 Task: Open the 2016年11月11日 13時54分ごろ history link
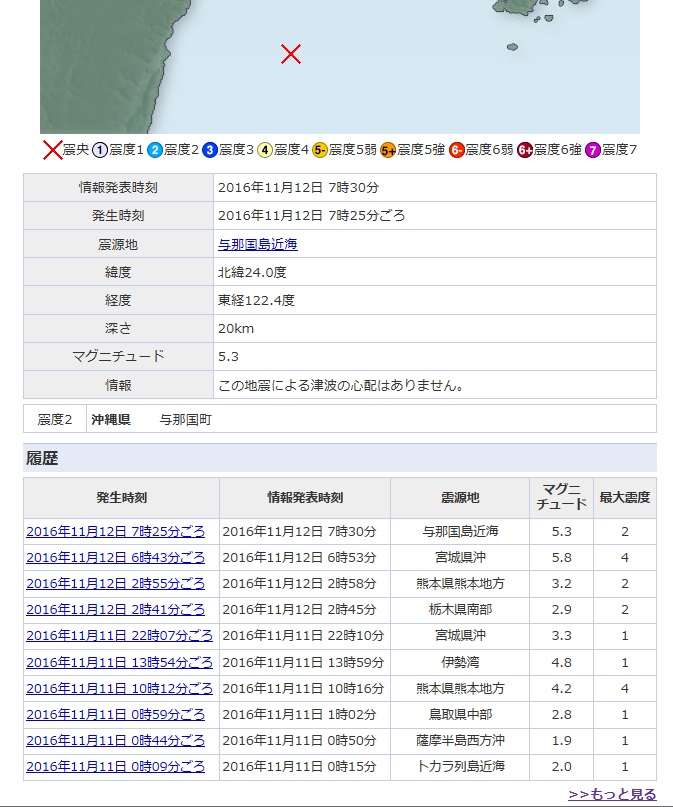pos(119,662)
